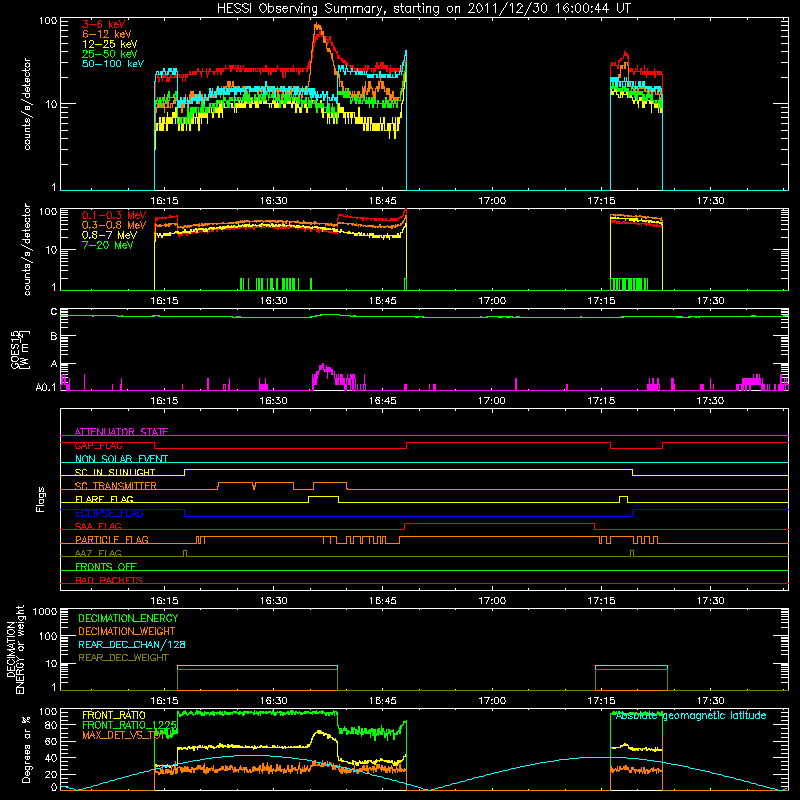Click the 17:30 tick label under the decimation panel

pos(710,701)
